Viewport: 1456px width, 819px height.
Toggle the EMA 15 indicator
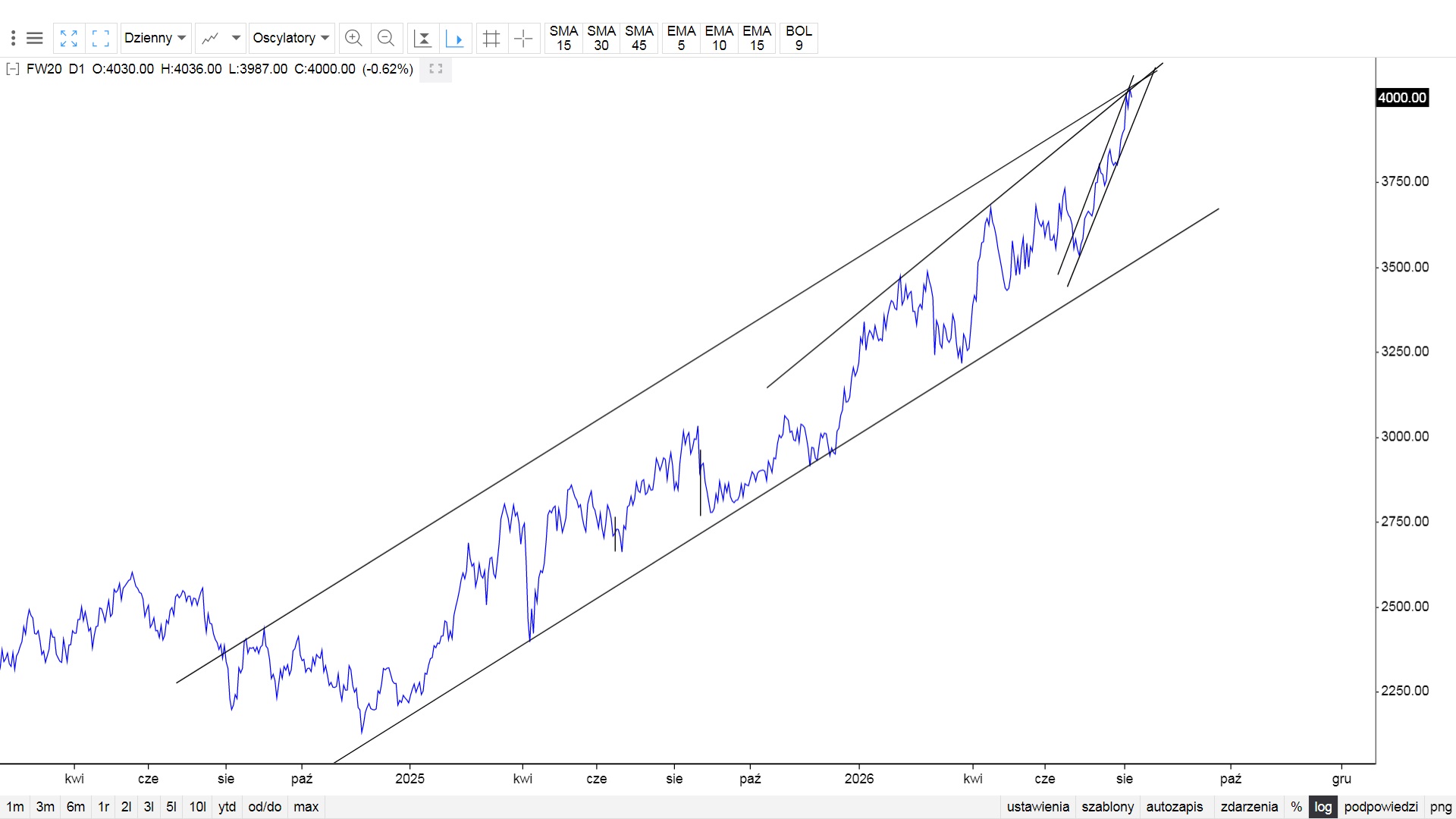pos(757,38)
